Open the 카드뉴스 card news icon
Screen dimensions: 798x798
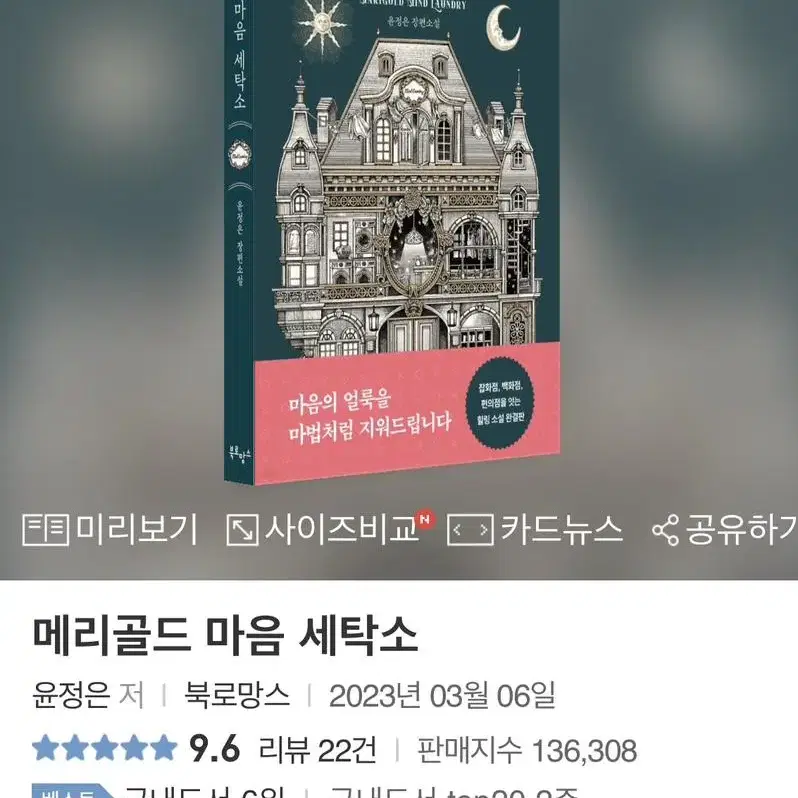click(x=470, y=530)
